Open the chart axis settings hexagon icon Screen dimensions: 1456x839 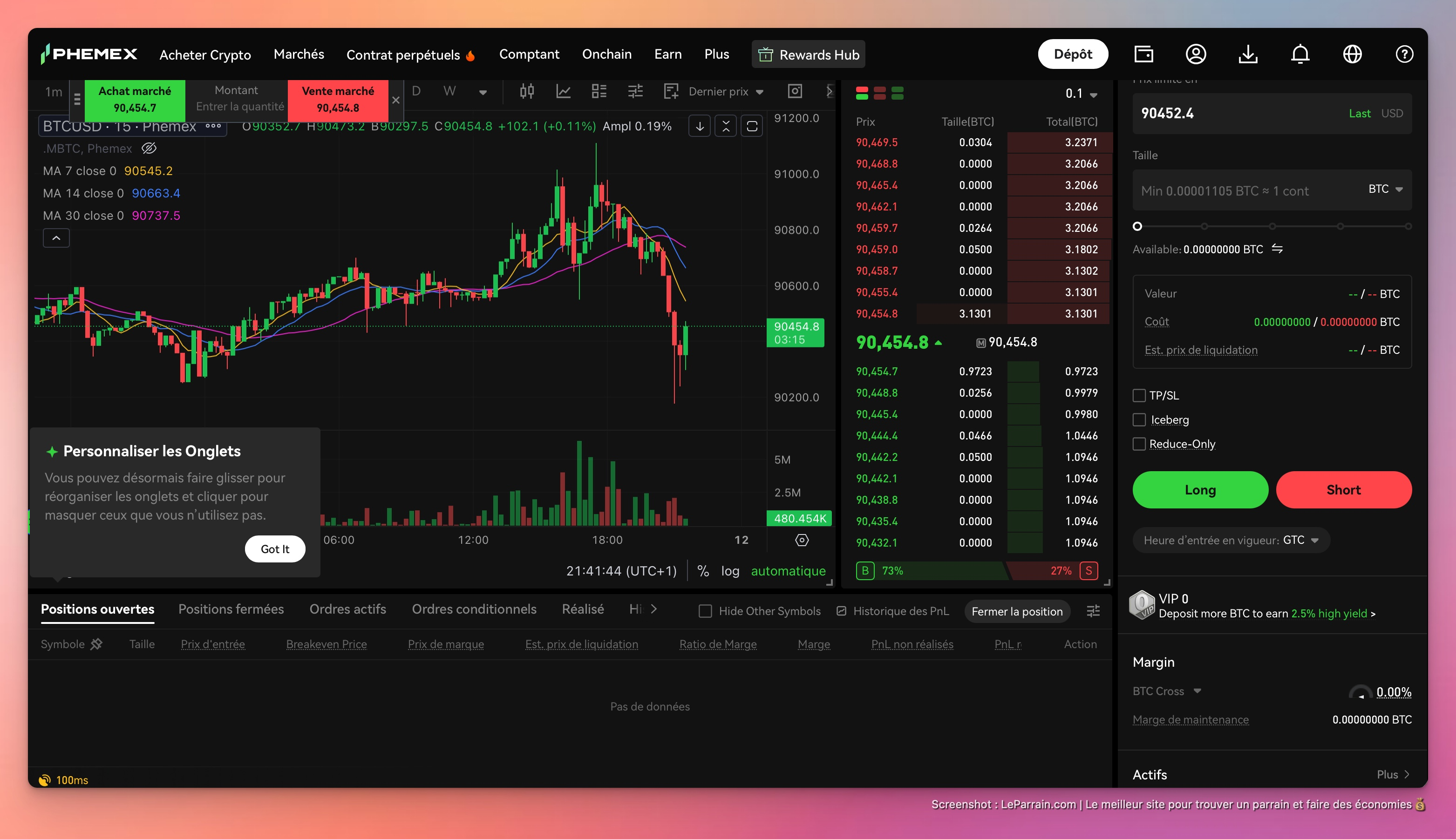(802, 540)
